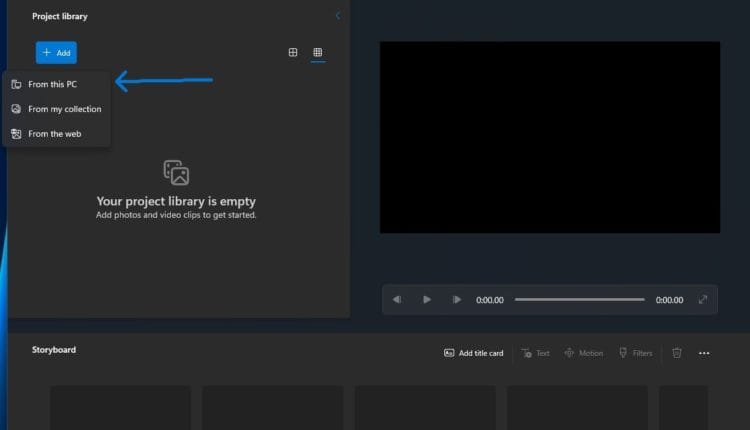Choose From the web option

pos(56,134)
